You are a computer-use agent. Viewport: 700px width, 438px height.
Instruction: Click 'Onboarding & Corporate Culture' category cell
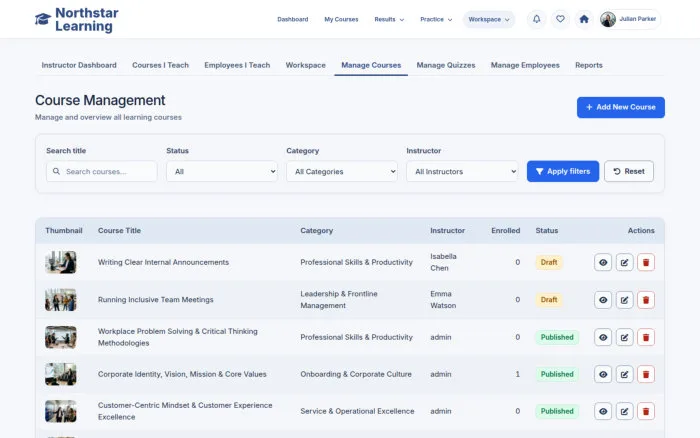coord(356,375)
